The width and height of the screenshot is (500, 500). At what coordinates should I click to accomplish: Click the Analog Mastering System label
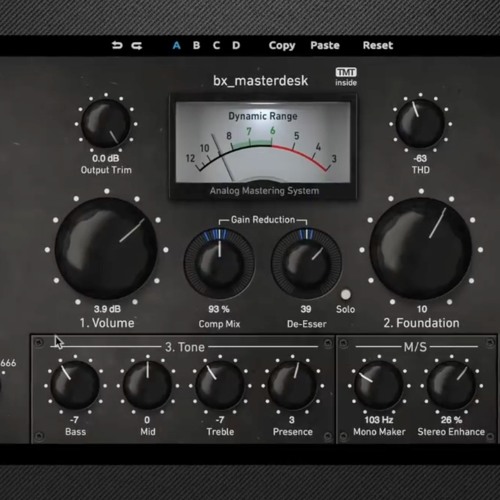pos(264,191)
